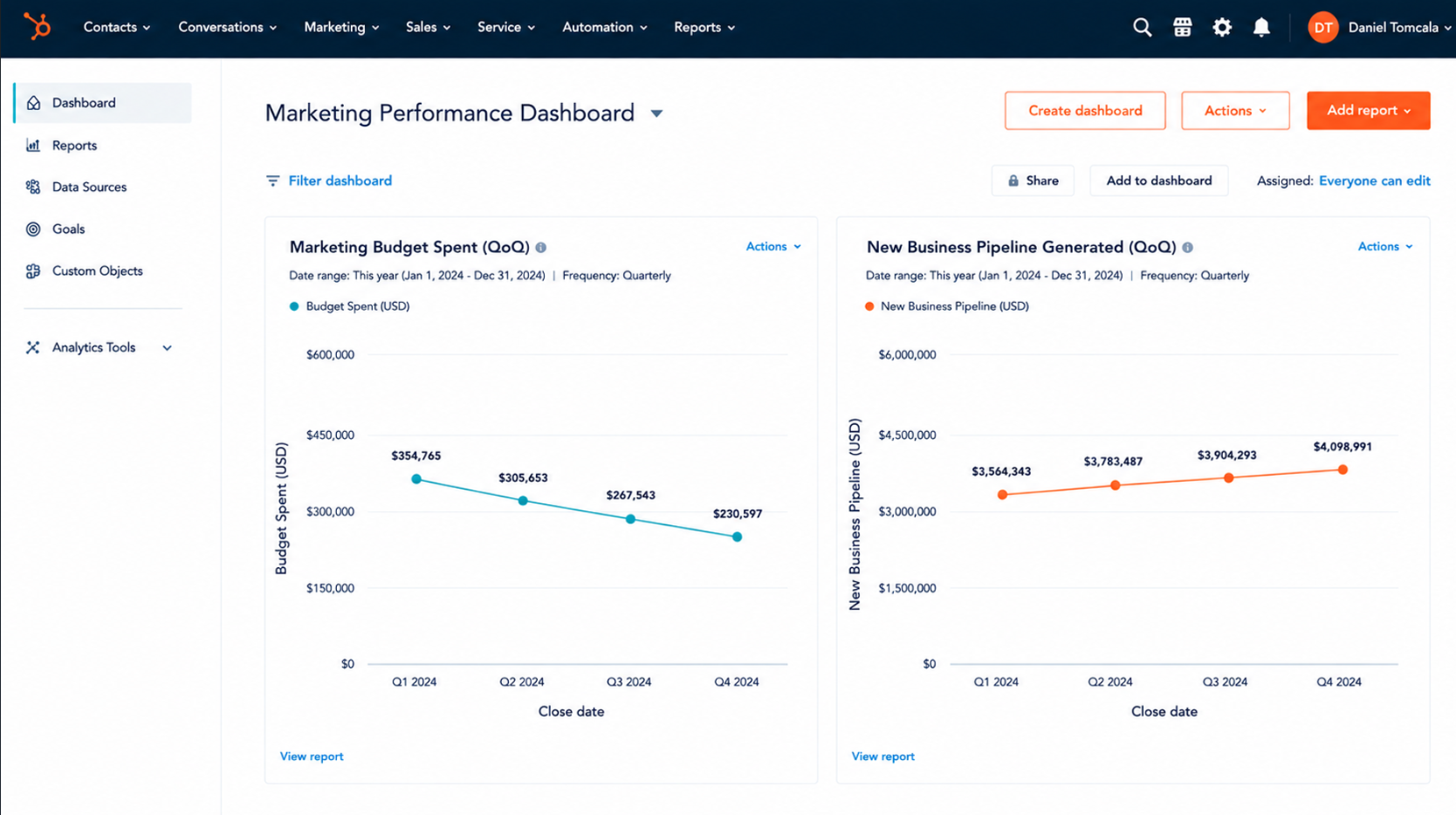
Task: Open the search magnifier icon
Action: coord(1142,28)
